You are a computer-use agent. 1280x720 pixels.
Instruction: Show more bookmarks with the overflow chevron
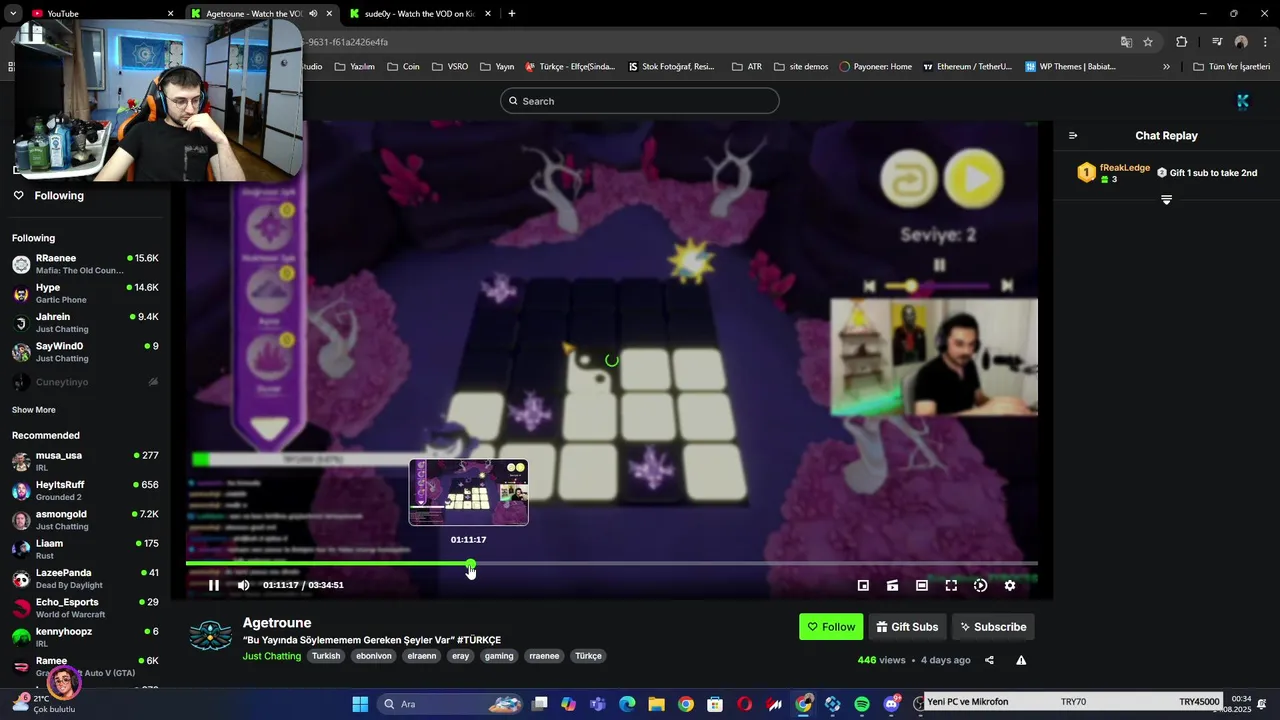coord(1166,67)
